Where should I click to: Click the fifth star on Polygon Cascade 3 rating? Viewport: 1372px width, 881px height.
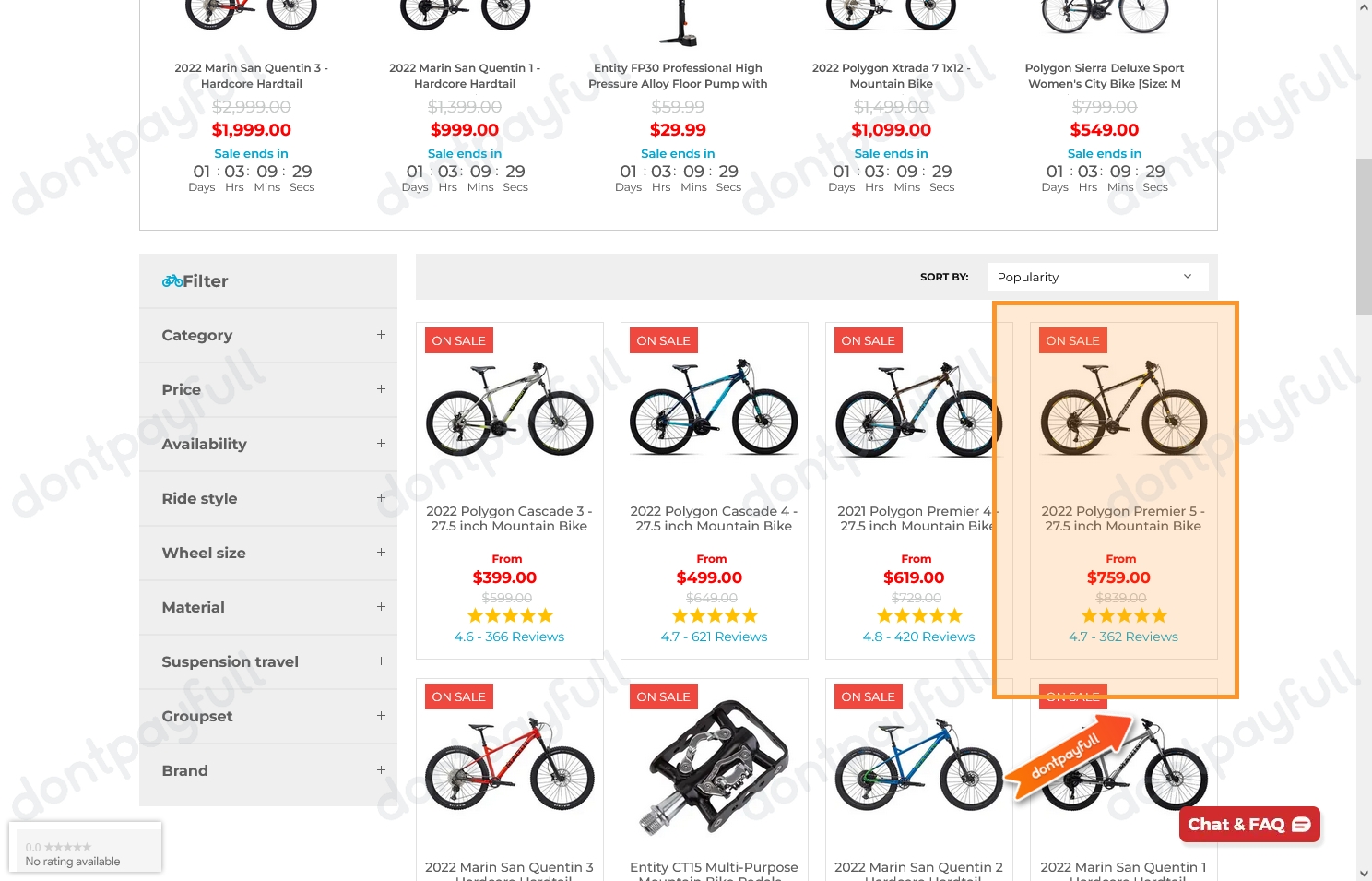coord(544,615)
